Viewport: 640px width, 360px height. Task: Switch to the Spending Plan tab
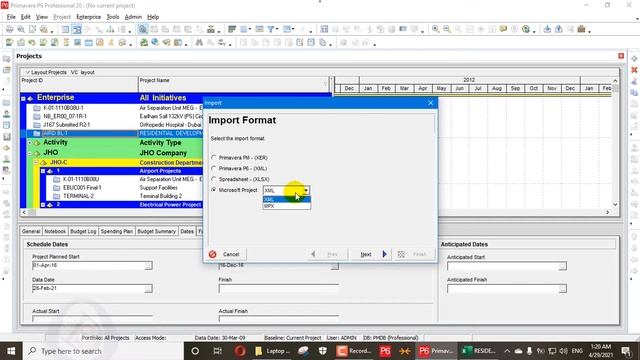[x=117, y=231]
